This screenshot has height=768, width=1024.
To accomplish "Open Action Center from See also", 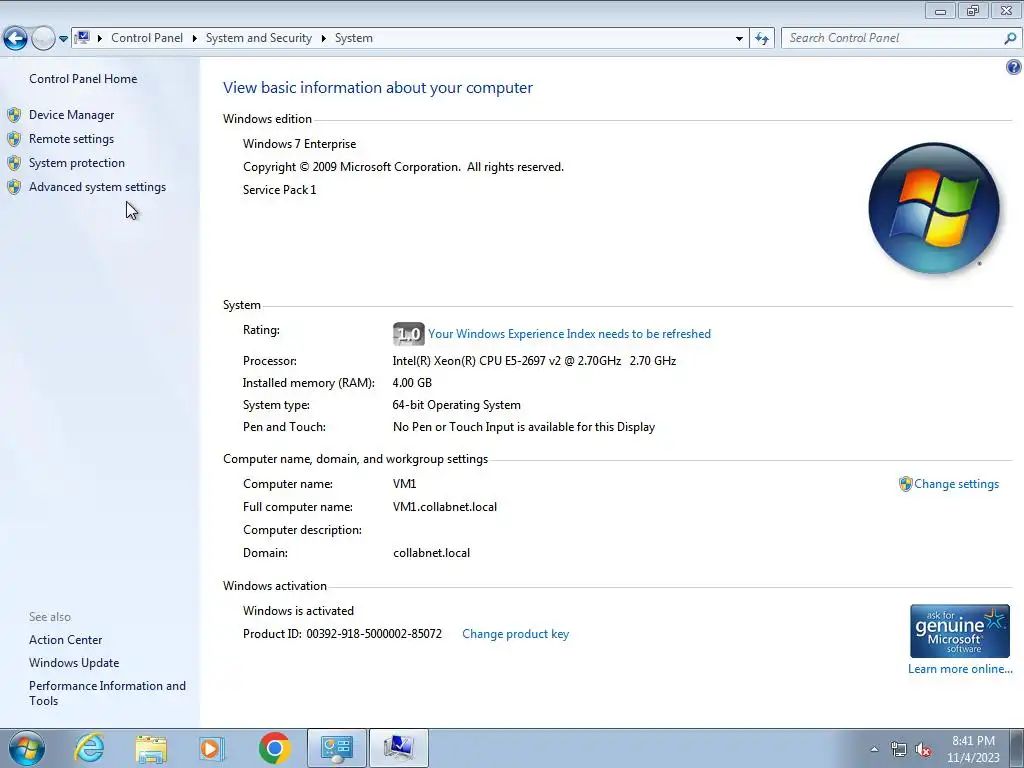I will point(65,640).
